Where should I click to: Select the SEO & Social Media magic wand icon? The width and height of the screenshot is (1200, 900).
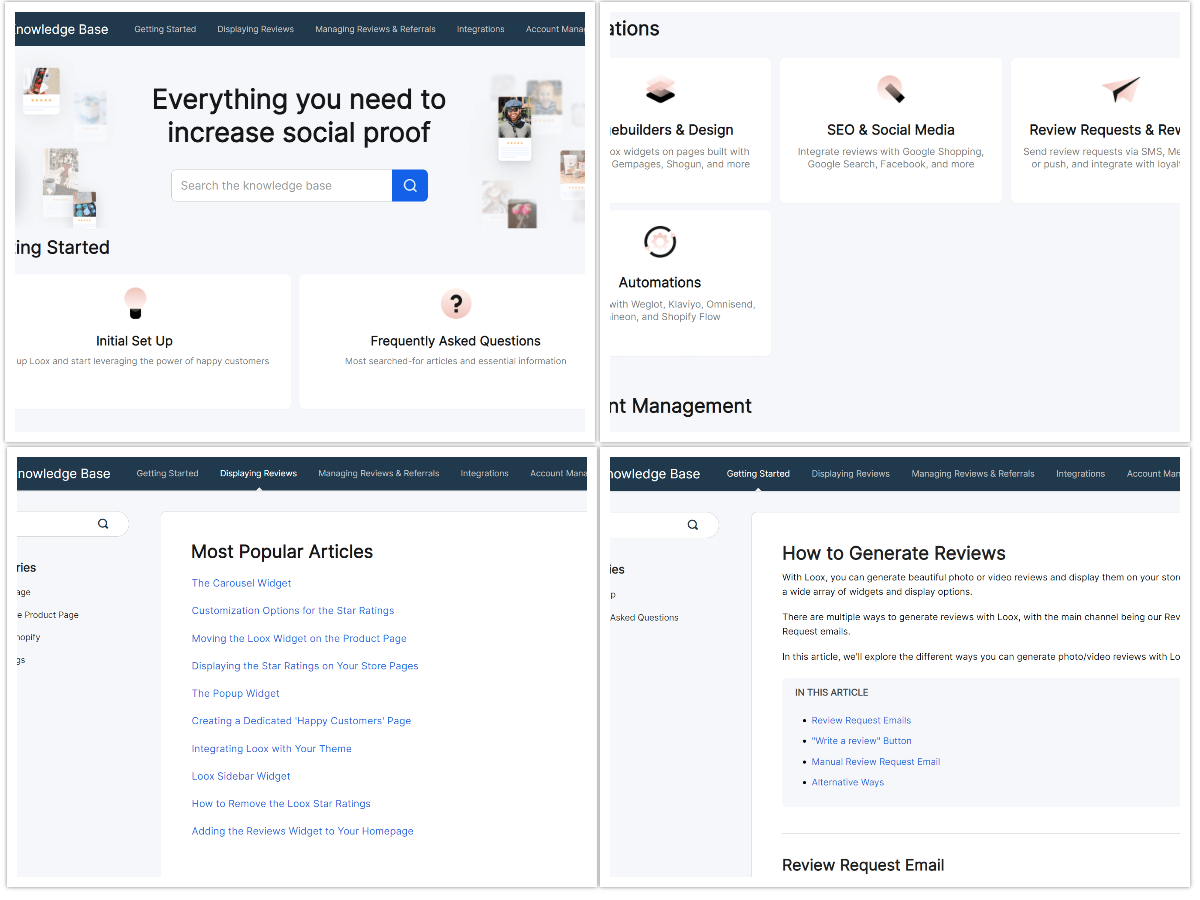tap(890, 90)
